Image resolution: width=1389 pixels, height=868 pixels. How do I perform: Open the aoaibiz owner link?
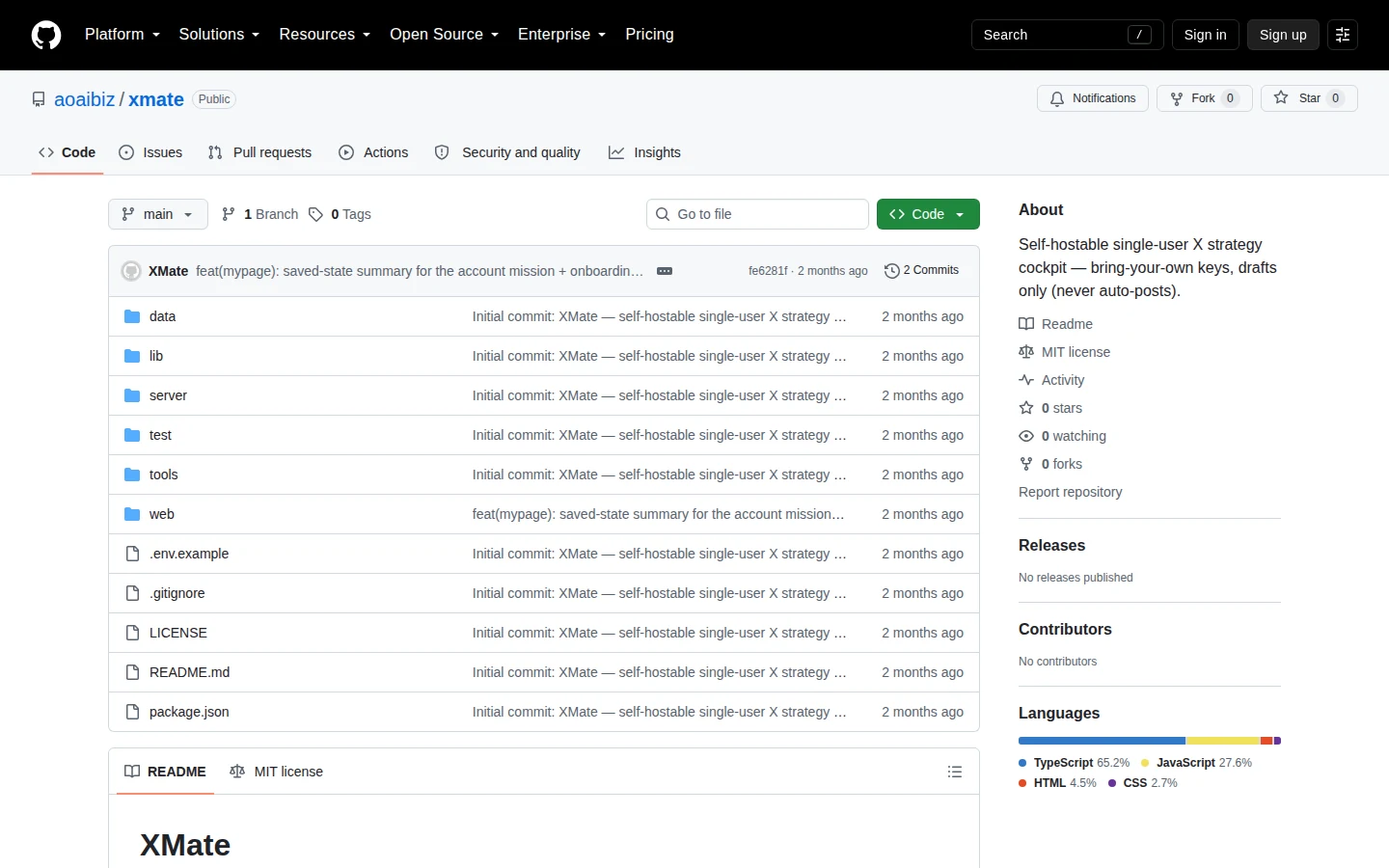point(85,99)
